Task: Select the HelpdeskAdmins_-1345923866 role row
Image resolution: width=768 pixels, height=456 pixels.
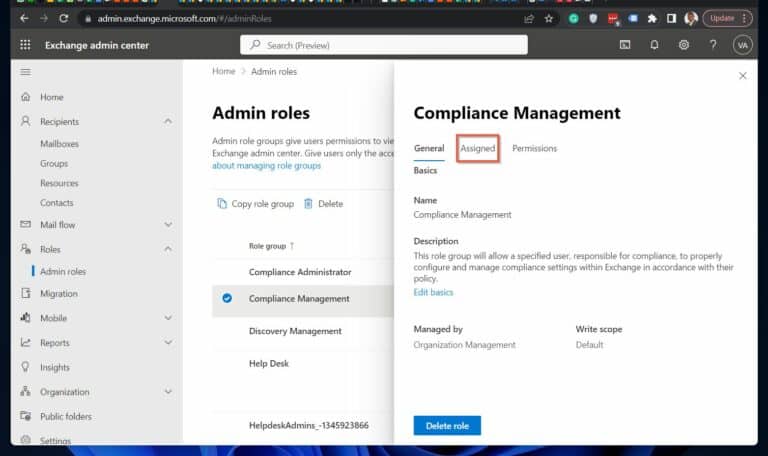Action: pyautogui.click(x=303, y=425)
